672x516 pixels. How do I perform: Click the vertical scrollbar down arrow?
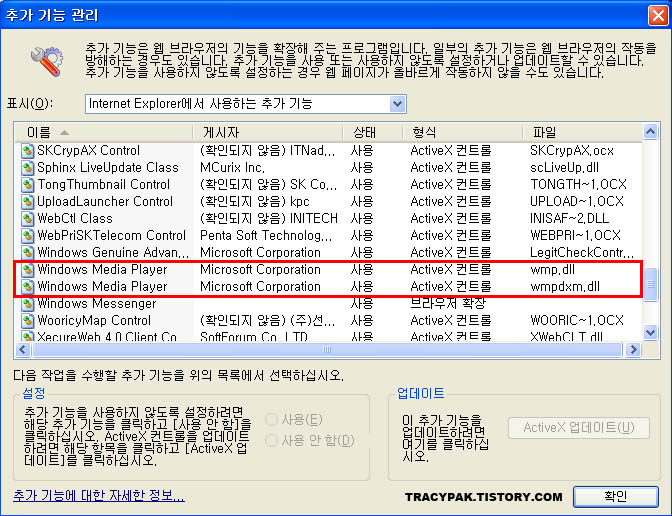click(x=650, y=332)
